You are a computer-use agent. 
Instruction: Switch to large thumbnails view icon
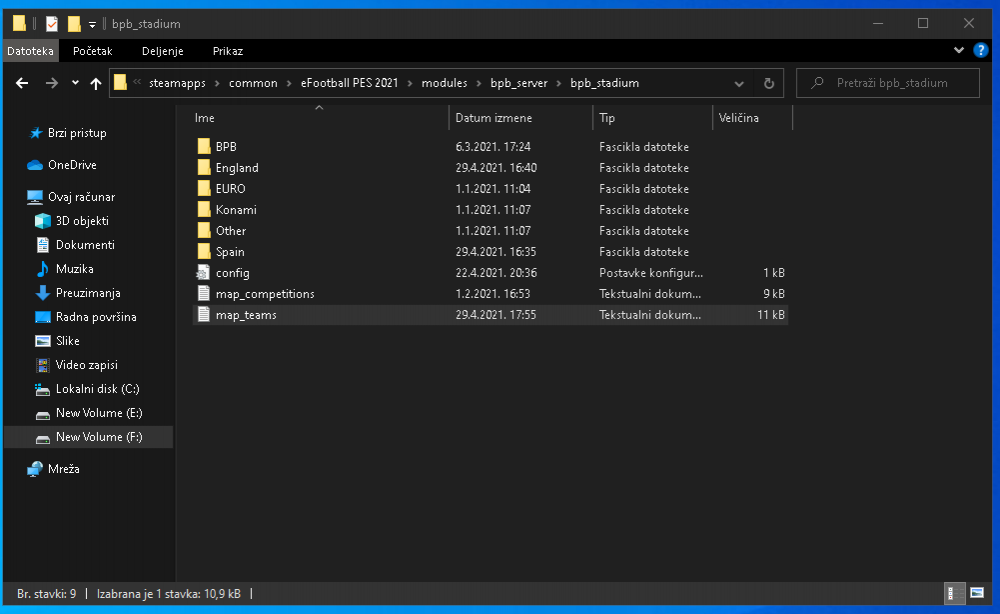click(976, 594)
